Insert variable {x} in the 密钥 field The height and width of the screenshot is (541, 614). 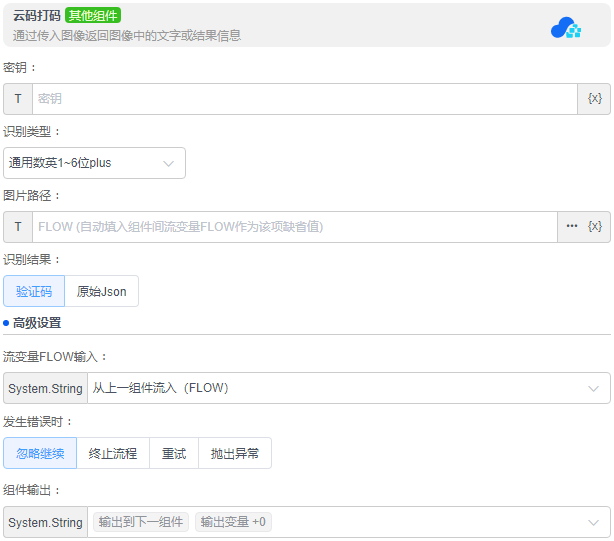coord(594,99)
